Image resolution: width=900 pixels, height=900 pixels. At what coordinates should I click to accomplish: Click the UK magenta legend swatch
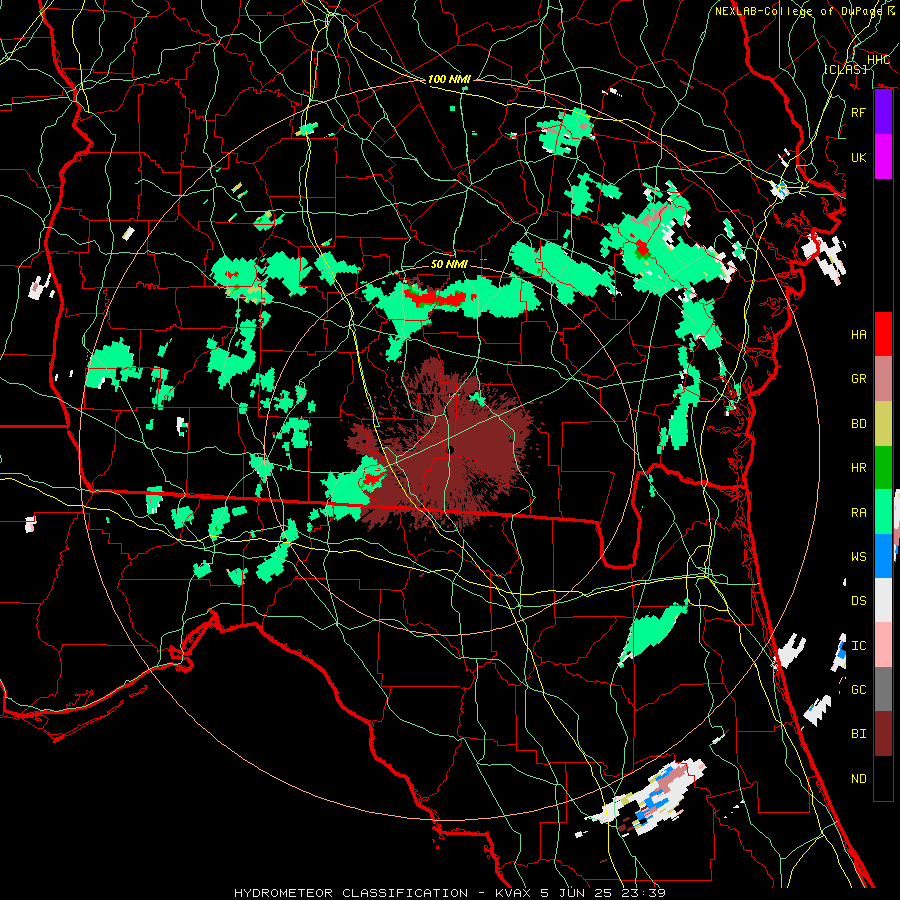click(883, 157)
